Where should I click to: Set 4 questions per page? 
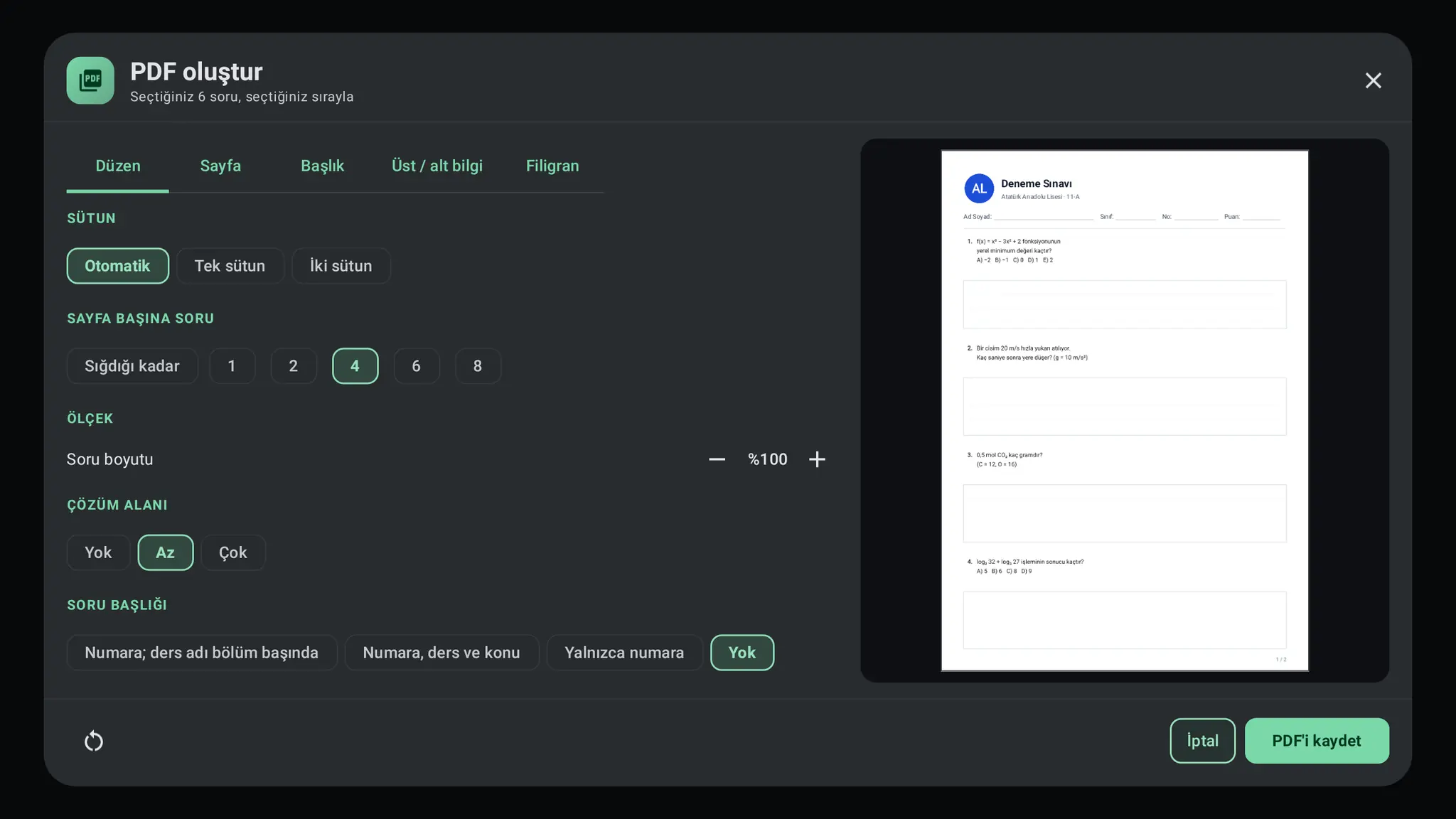[x=355, y=366]
